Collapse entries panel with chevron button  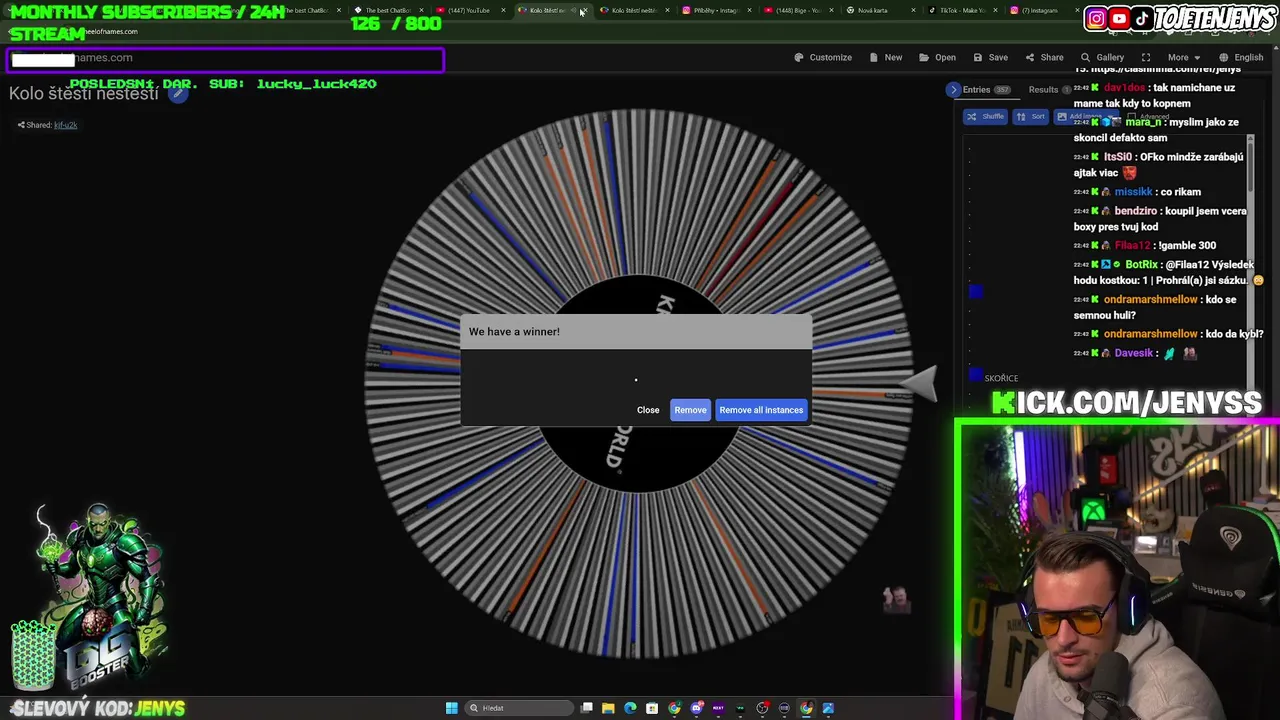coord(953,90)
